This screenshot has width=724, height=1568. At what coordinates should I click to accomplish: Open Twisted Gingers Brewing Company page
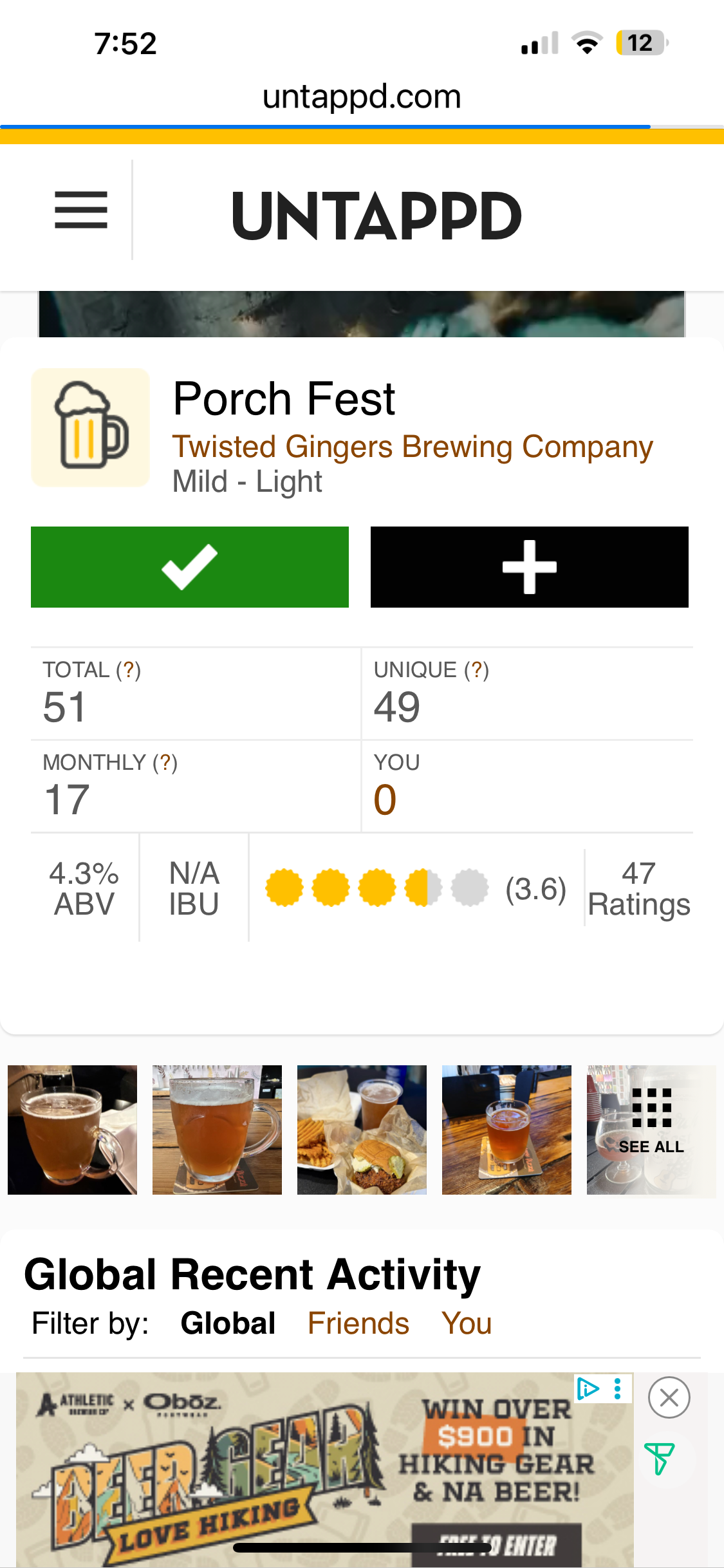coord(413,447)
